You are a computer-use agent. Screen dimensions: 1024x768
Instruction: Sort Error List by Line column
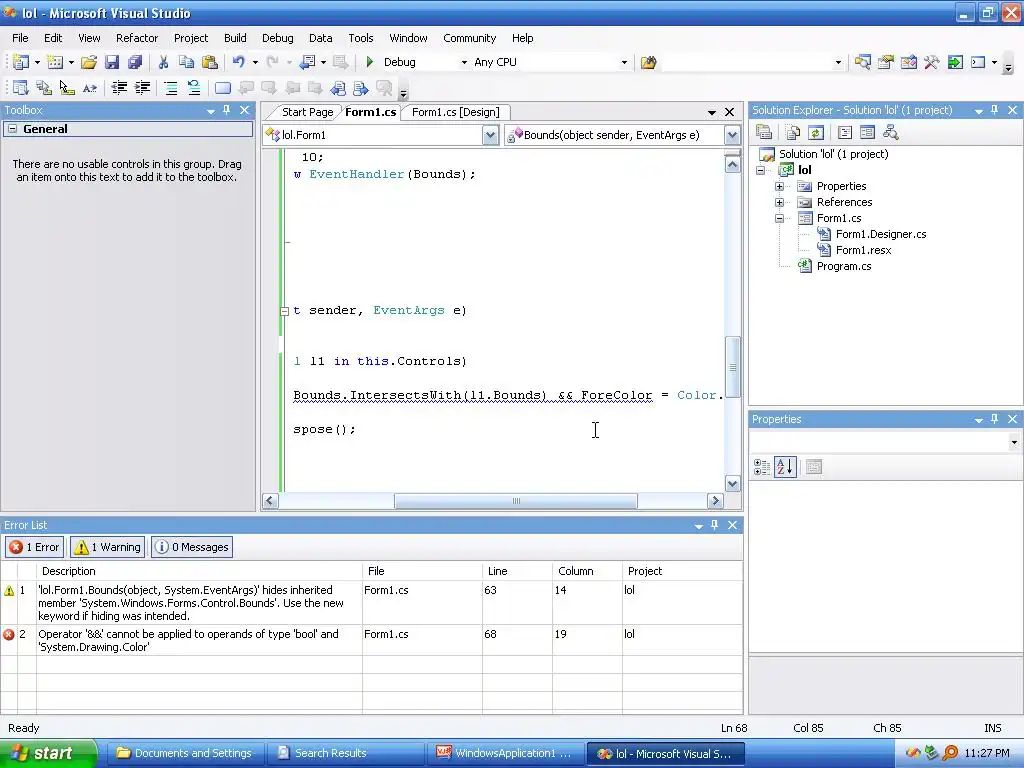pos(517,571)
